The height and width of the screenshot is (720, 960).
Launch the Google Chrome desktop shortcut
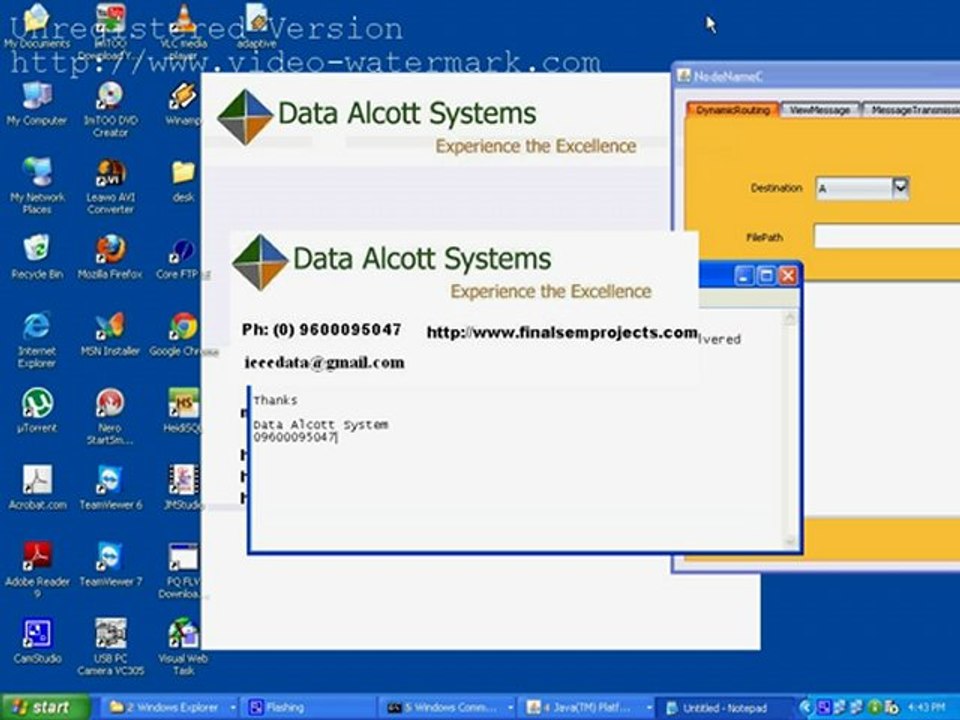183,334
